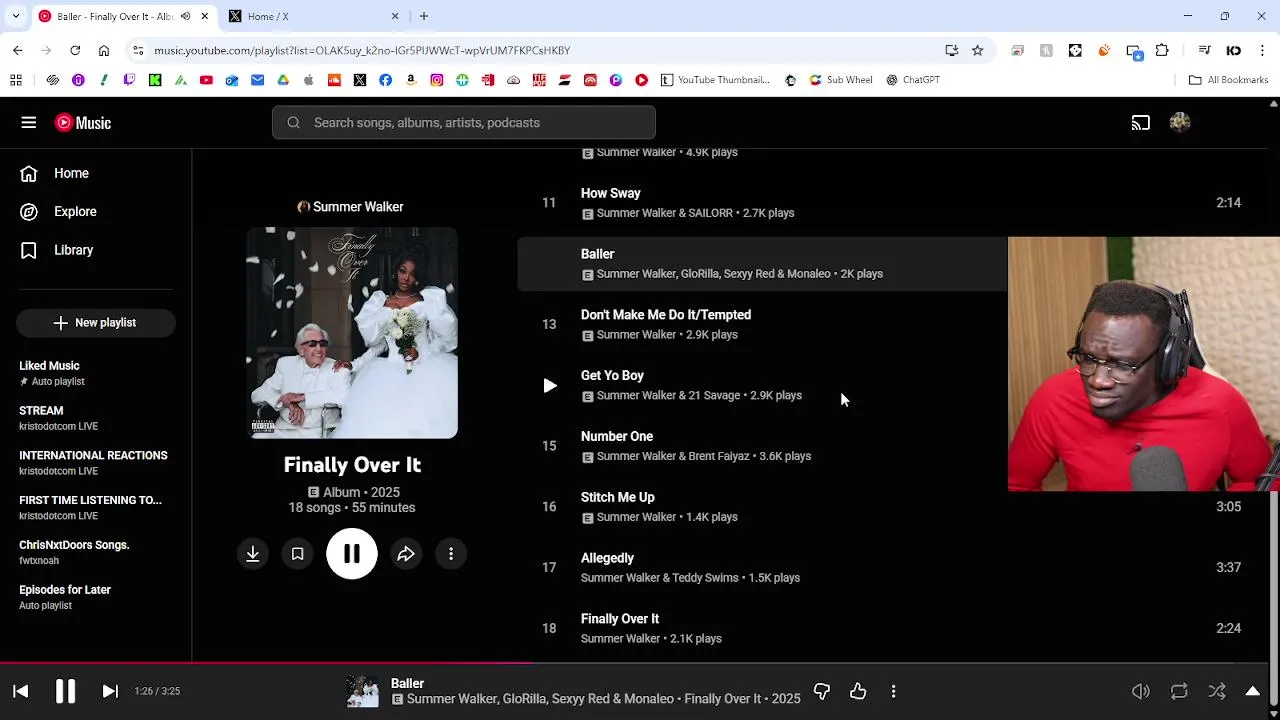Image resolution: width=1280 pixels, height=720 pixels.
Task: Play Get Yo Boy track
Action: [x=550, y=385]
